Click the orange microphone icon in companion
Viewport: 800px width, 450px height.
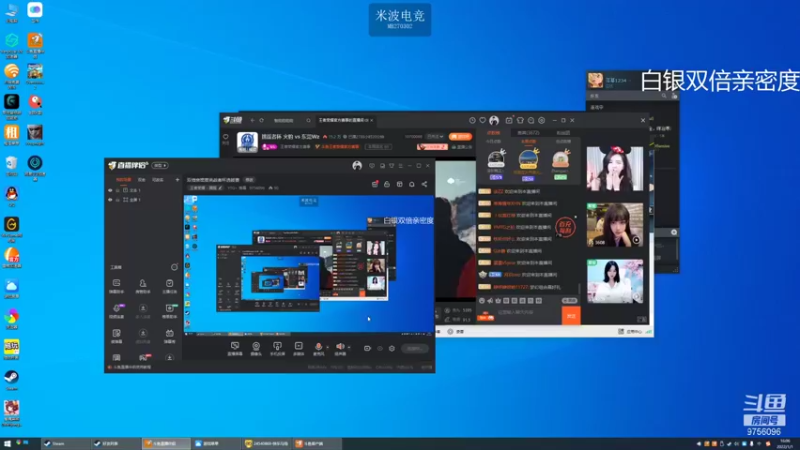(x=318, y=347)
